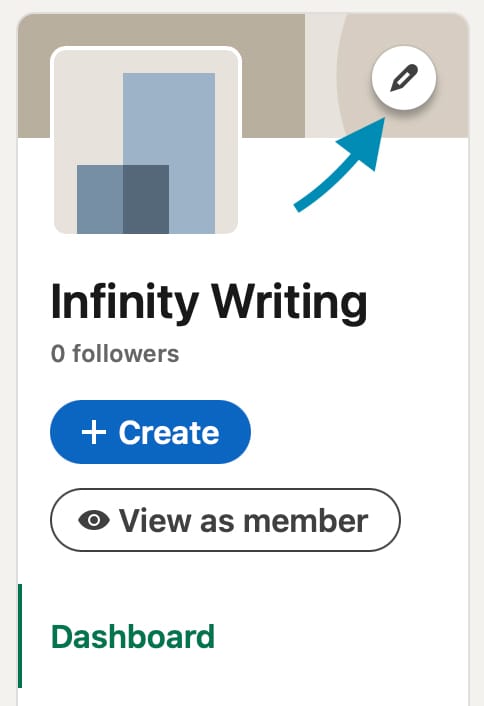Click the plus icon inside Create button

[x=94, y=433]
